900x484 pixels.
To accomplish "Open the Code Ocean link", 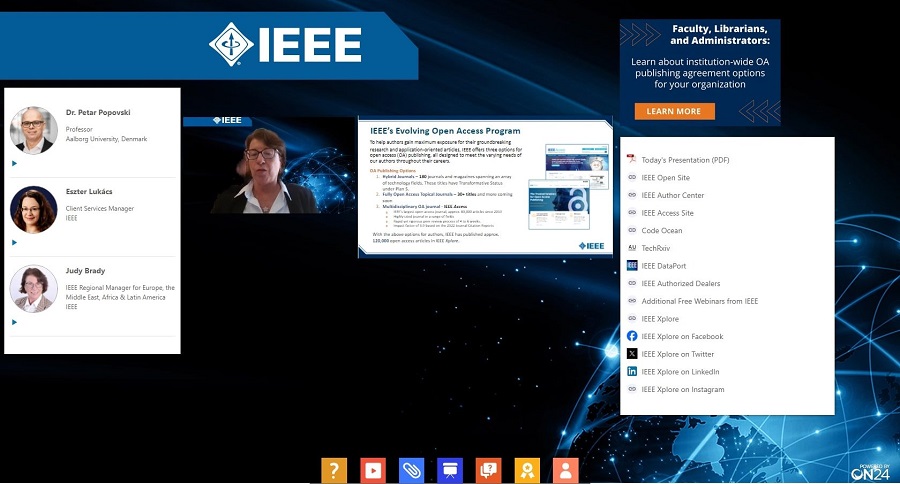I will pos(662,230).
